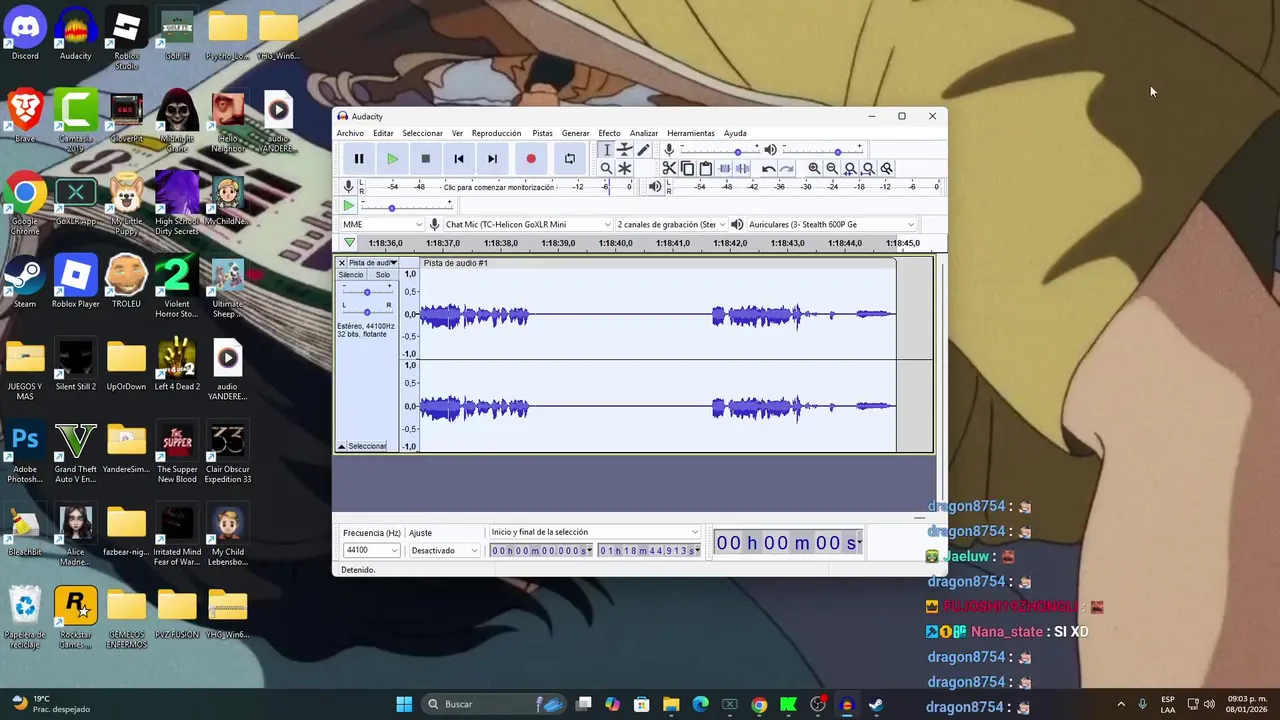
Task: Cut selection with the scissors icon
Action: point(669,168)
